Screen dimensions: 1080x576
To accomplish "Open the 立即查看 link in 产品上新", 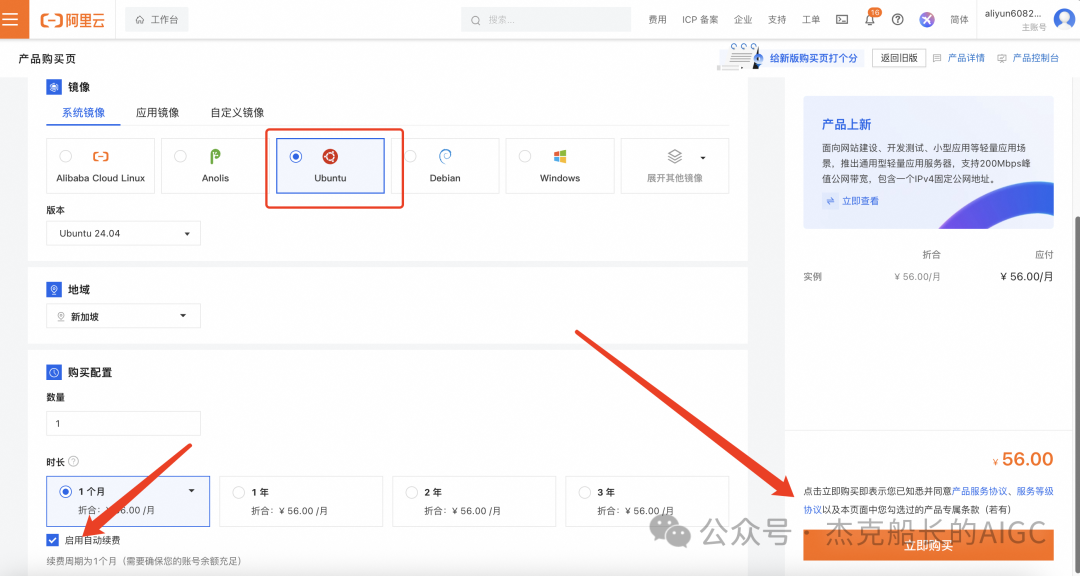I will (860, 201).
